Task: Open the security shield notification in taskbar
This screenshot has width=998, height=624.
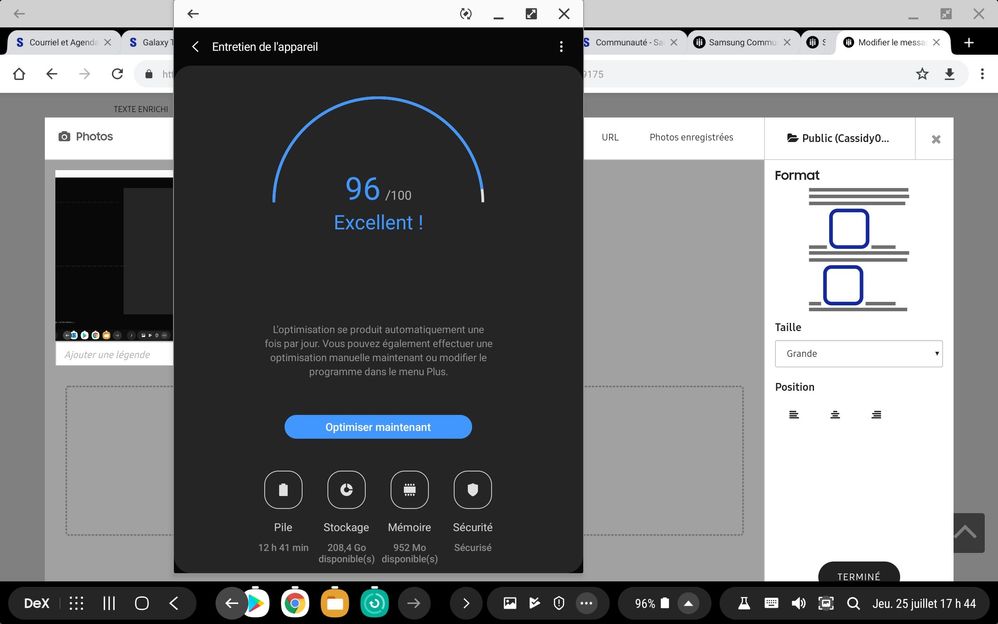Action: pos(559,603)
